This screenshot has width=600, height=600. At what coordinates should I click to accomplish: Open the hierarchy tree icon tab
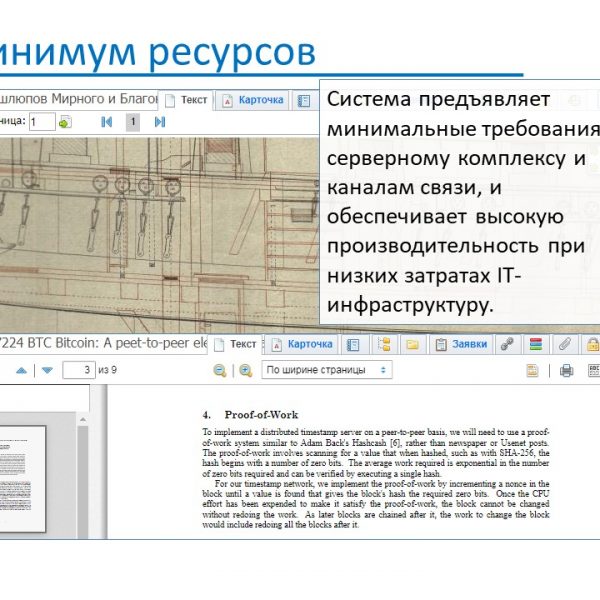tap(383, 345)
